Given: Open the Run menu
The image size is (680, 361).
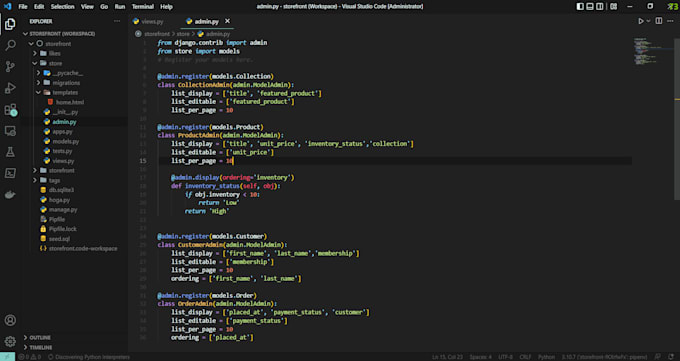Looking at the screenshot, I should (120, 7).
